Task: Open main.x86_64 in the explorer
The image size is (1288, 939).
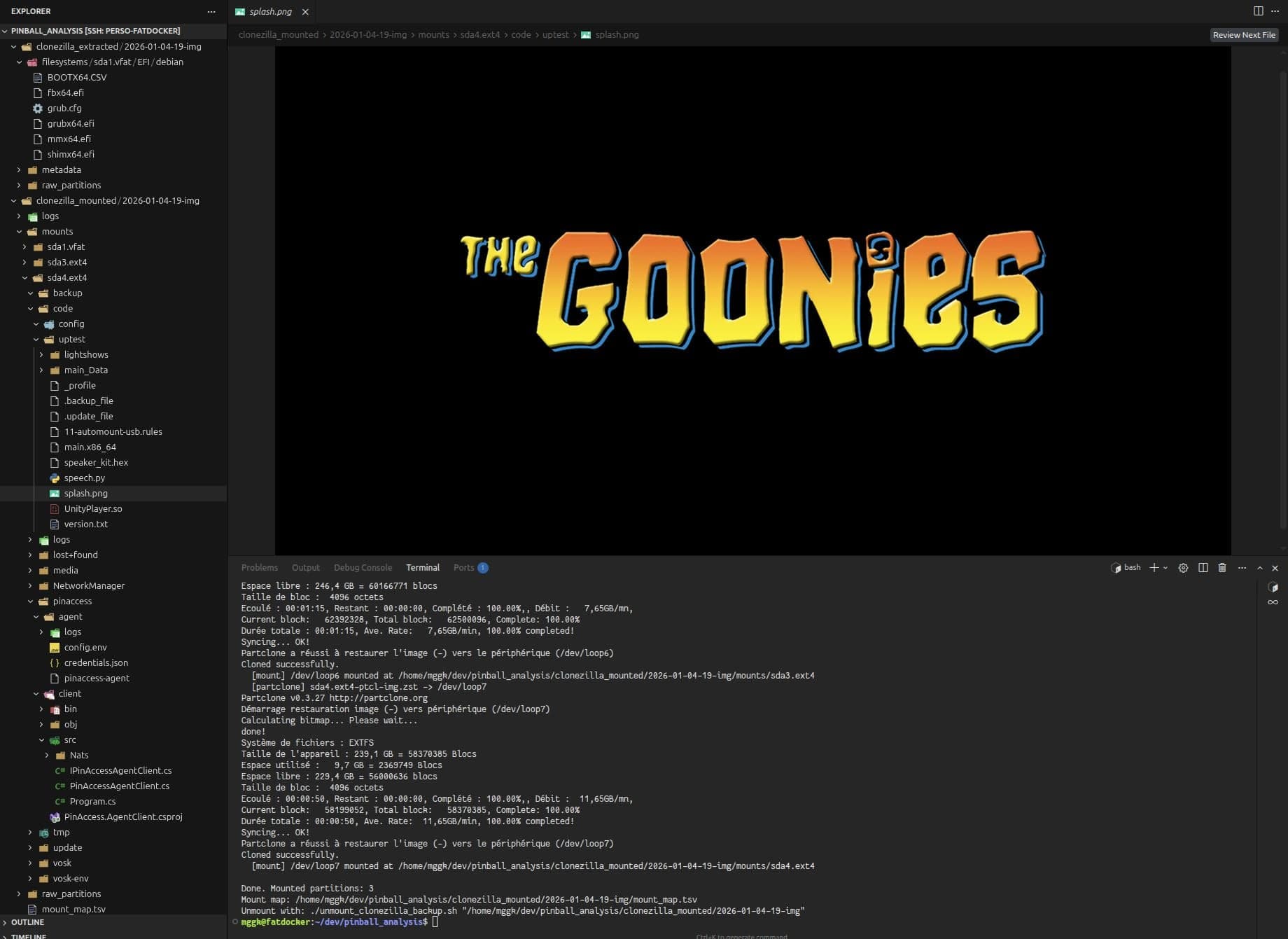Action: [x=90, y=447]
